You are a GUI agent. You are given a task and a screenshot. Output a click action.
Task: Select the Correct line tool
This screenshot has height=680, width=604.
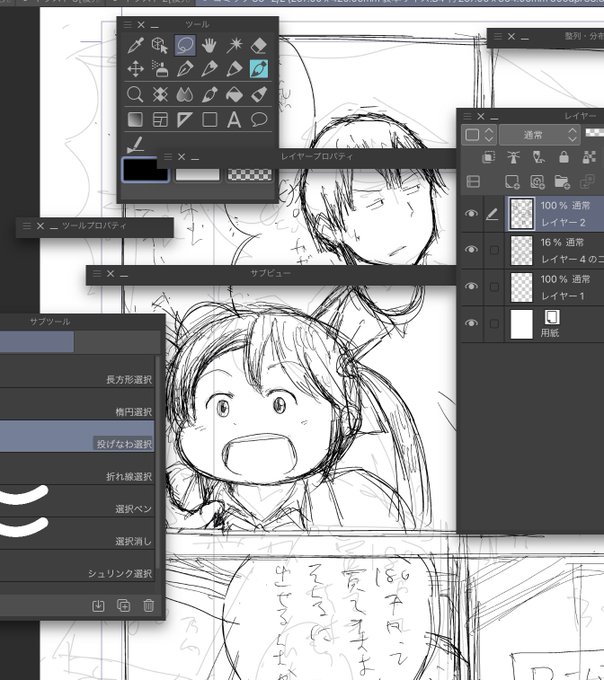135,144
